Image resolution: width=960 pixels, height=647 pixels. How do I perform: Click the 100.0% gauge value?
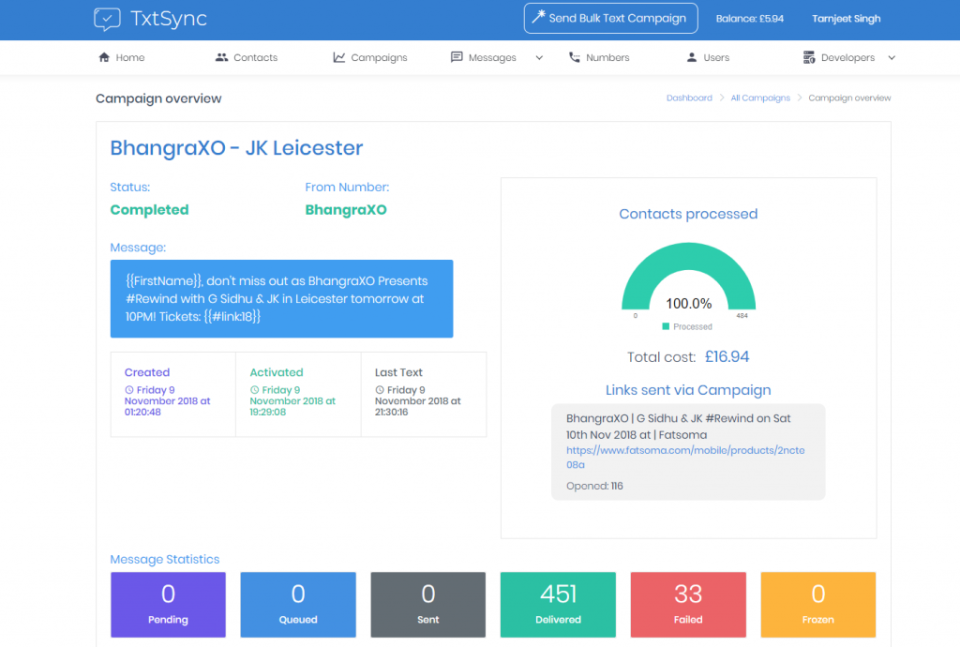[689, 304]
